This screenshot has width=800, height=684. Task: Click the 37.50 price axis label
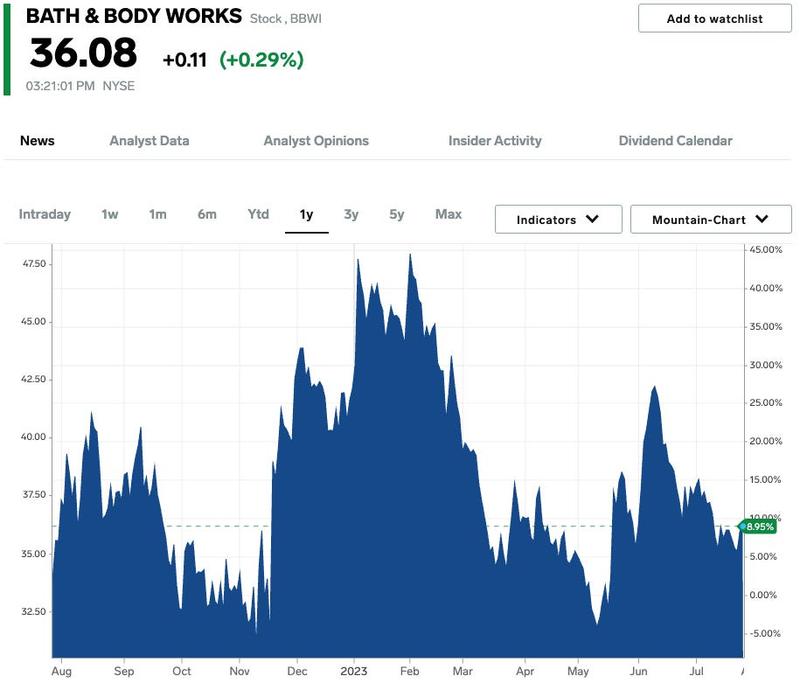[x=34, y=495]
